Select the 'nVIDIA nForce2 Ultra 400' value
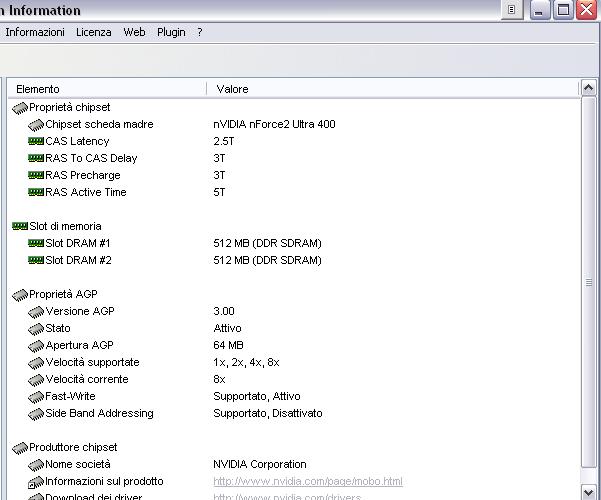The height and width of the screenshot is (500, 601). pyautogui.click(x=274, y=124)
